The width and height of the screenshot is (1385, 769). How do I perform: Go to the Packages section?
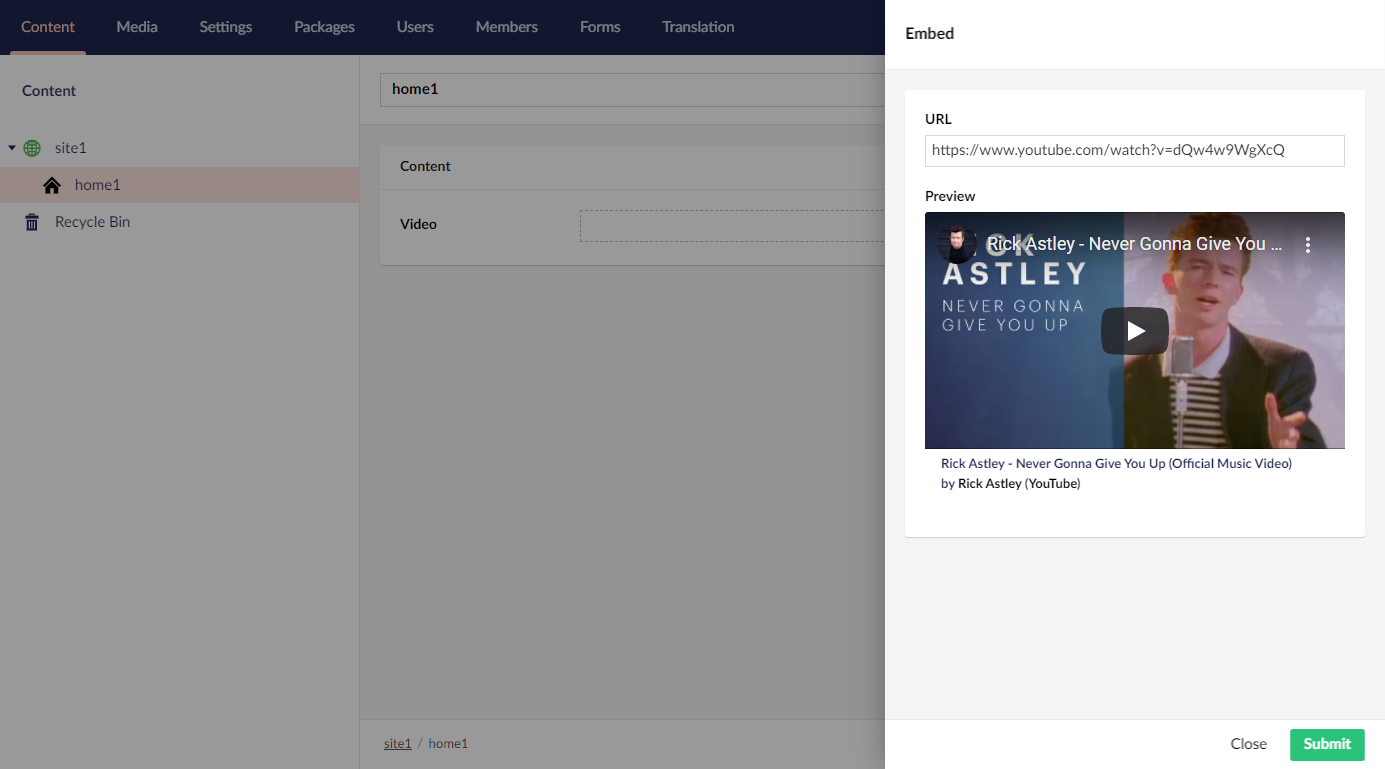pos(324,27)
